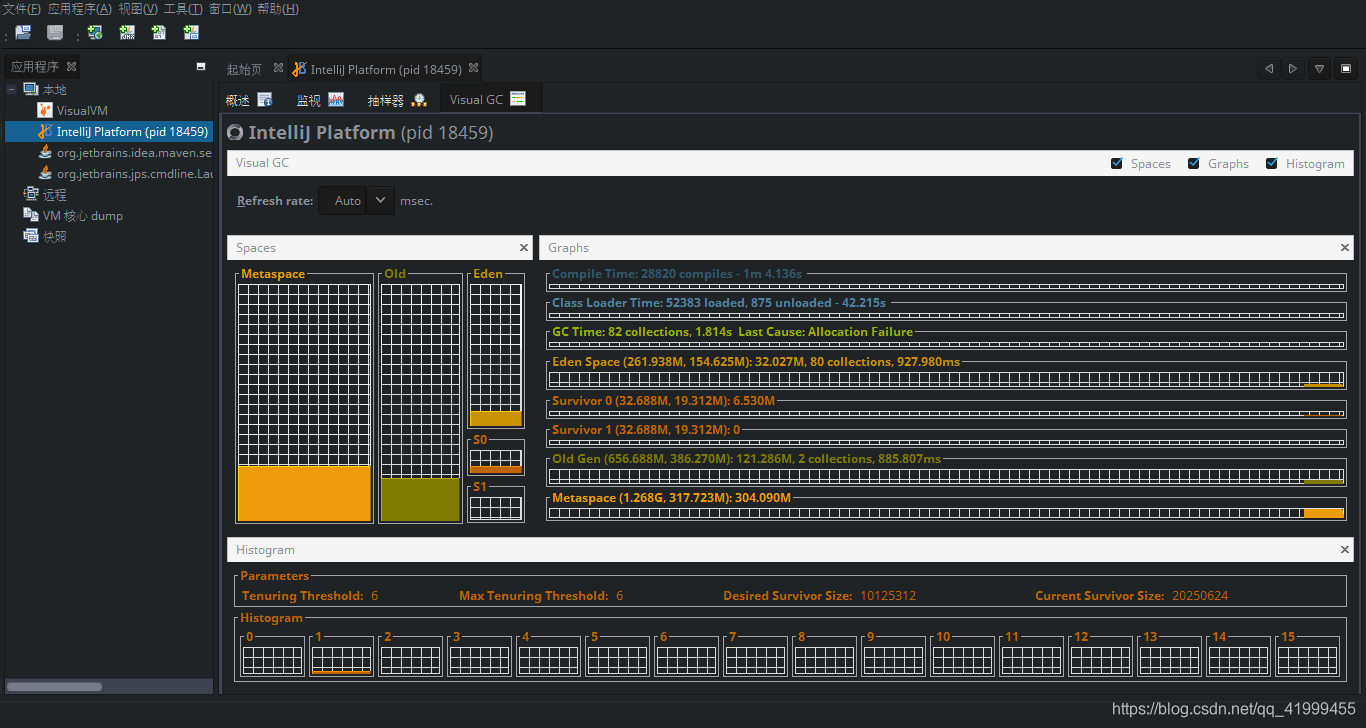The width and height of the screenshot is (1366, 728).
Task: Click the Visual GC tab icon
Action: point(518,99)
